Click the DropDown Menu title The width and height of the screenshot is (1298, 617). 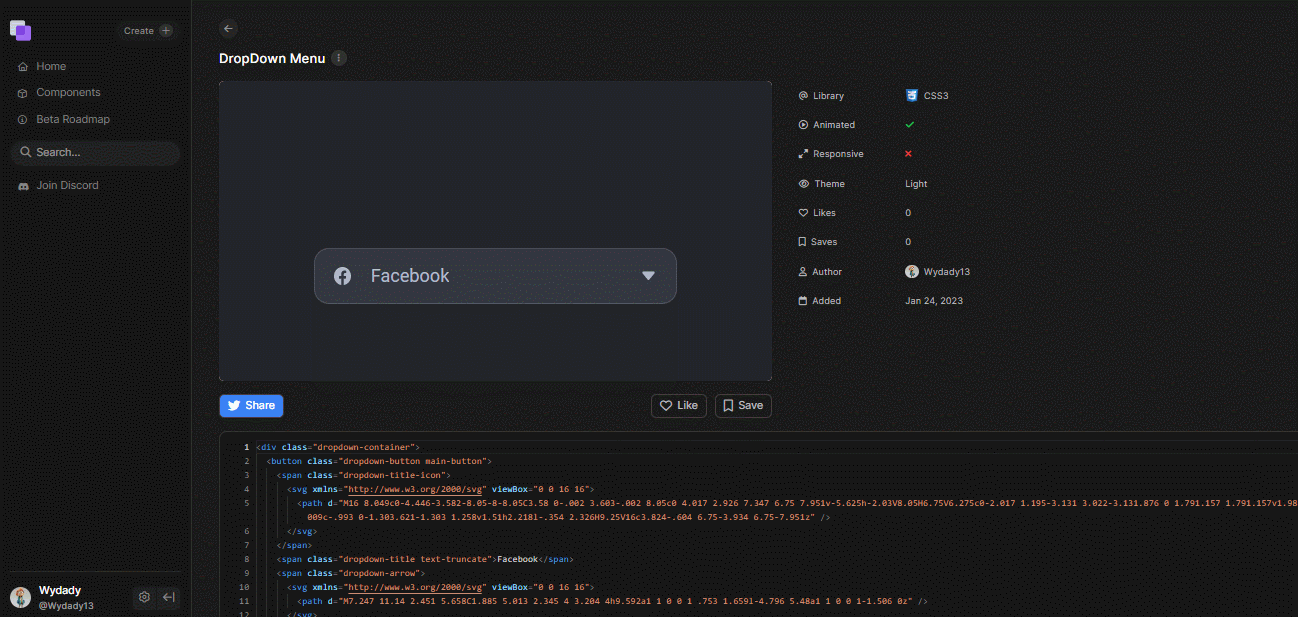pos(272,58)
